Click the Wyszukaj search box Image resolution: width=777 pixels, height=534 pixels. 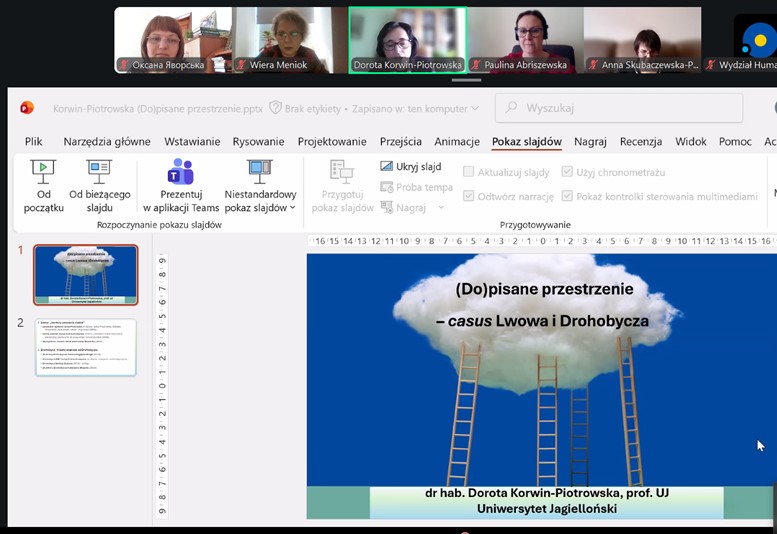click(x=620, y=108)
